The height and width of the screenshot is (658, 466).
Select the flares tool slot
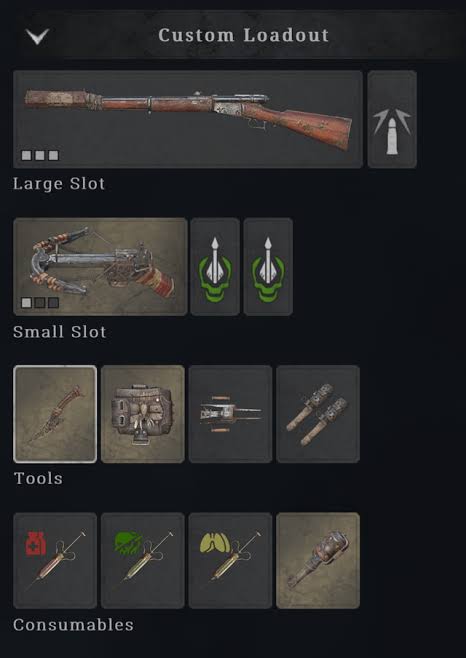pyautogui.click(x=318, y=414)
